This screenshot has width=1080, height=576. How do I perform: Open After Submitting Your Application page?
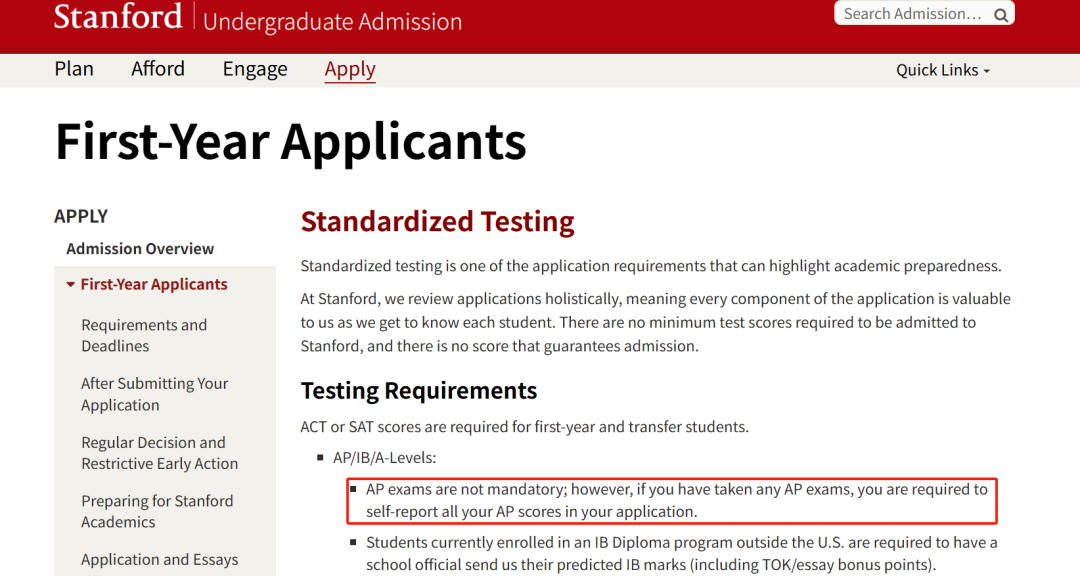(154, 394)
